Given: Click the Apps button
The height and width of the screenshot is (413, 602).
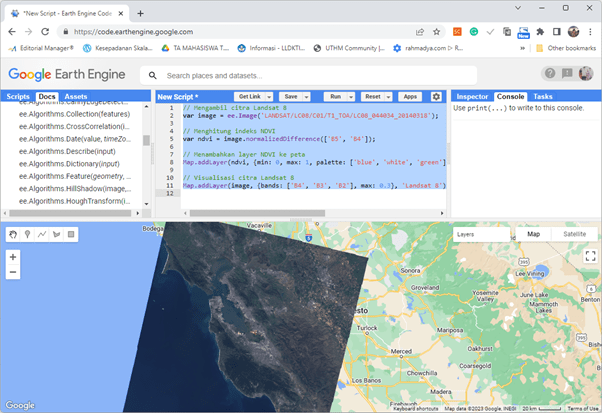Looking at the screenshot, I should (409, 96).
